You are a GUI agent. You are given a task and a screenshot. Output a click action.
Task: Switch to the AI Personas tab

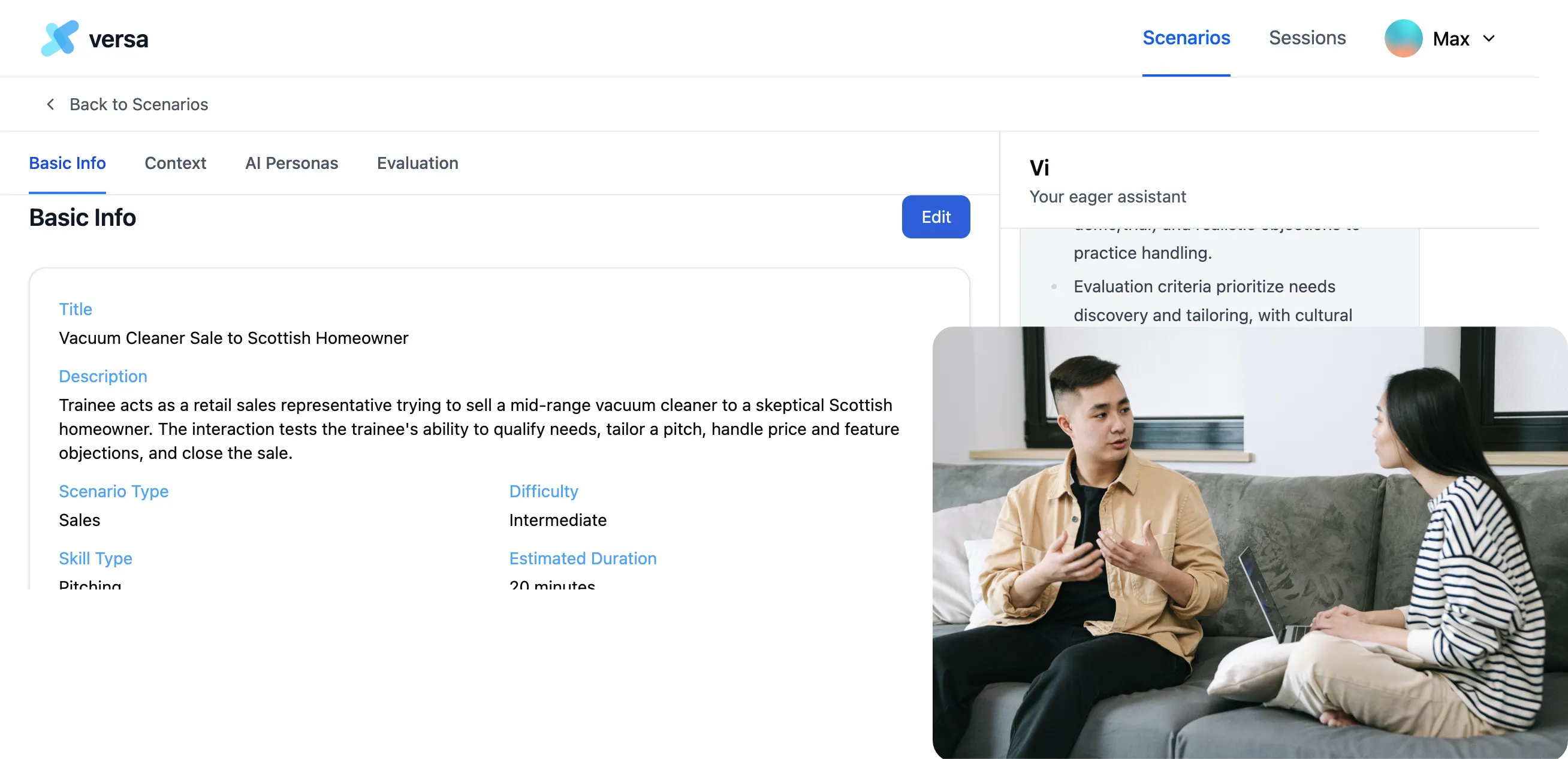tap(291, 163)
